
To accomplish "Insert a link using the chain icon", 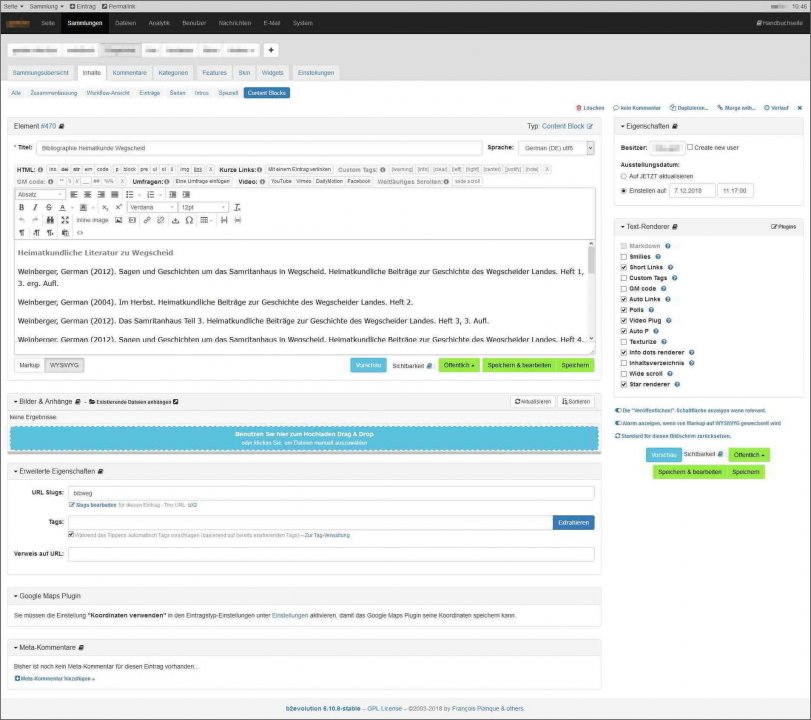I will coord(147,220).
